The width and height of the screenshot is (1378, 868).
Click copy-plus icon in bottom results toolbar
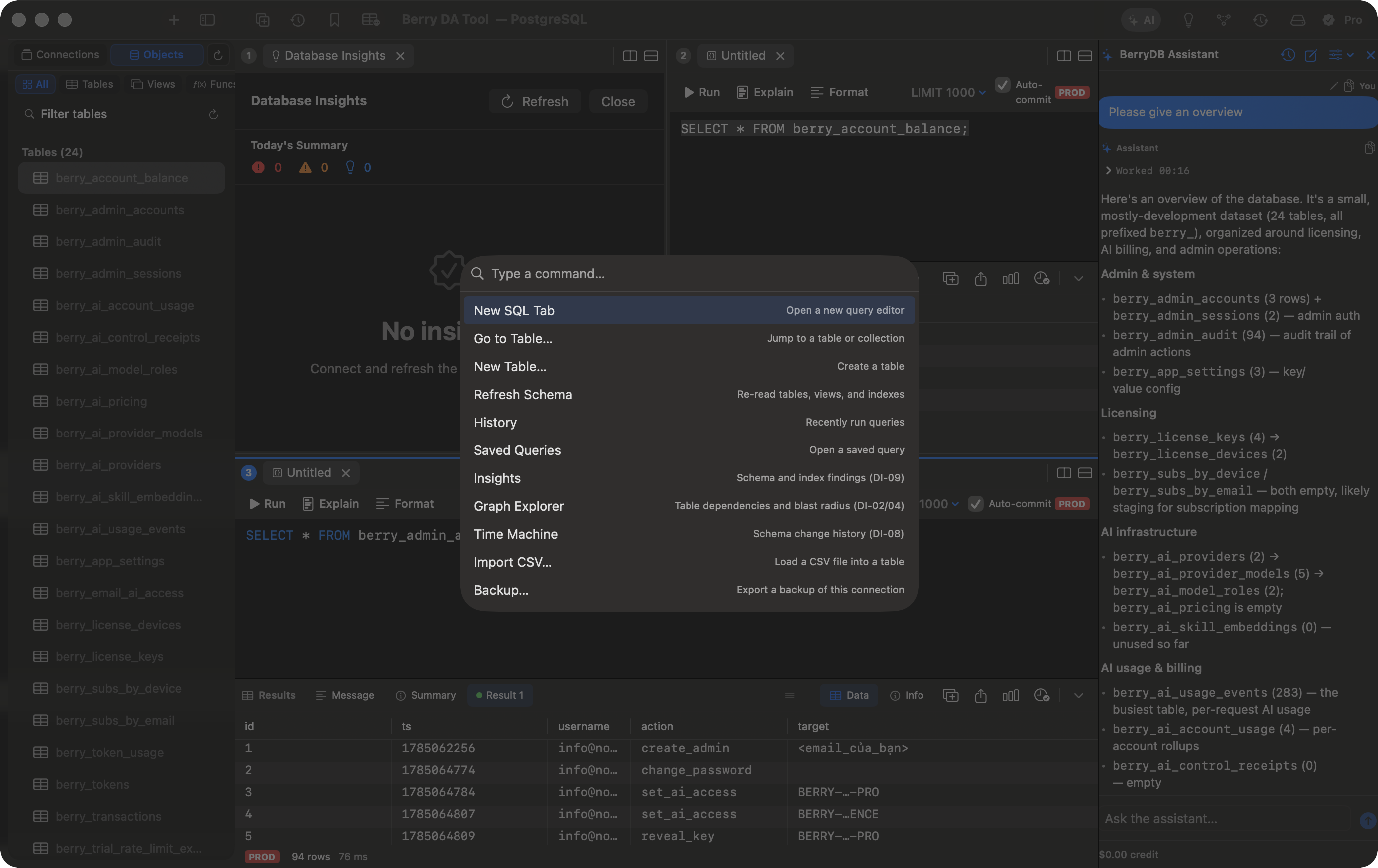point(950,696)
